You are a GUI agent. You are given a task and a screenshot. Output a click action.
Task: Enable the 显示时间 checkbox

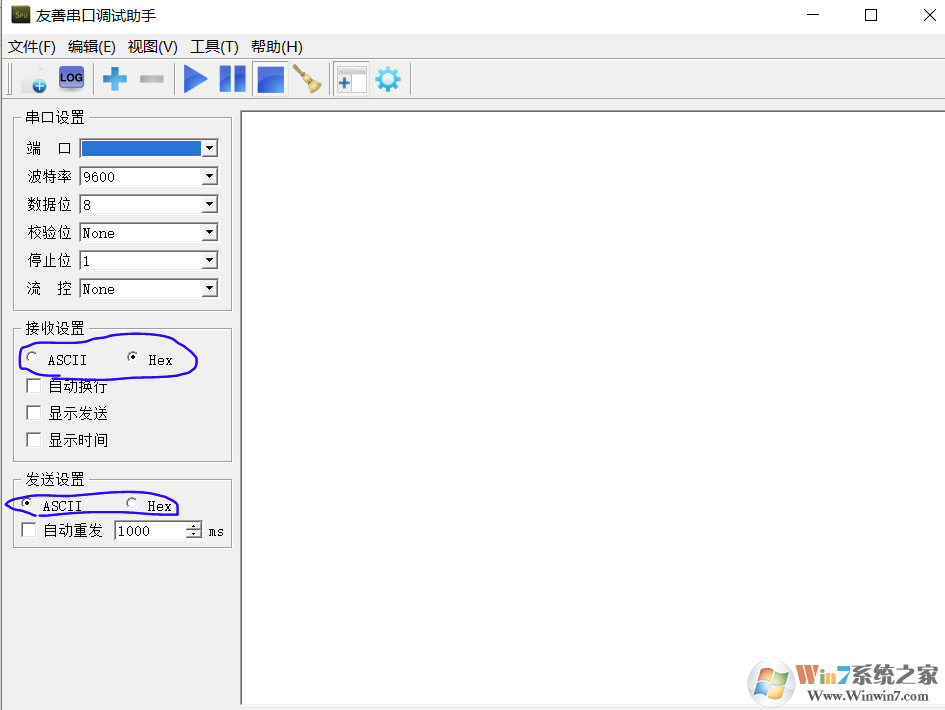coord(34,440)
